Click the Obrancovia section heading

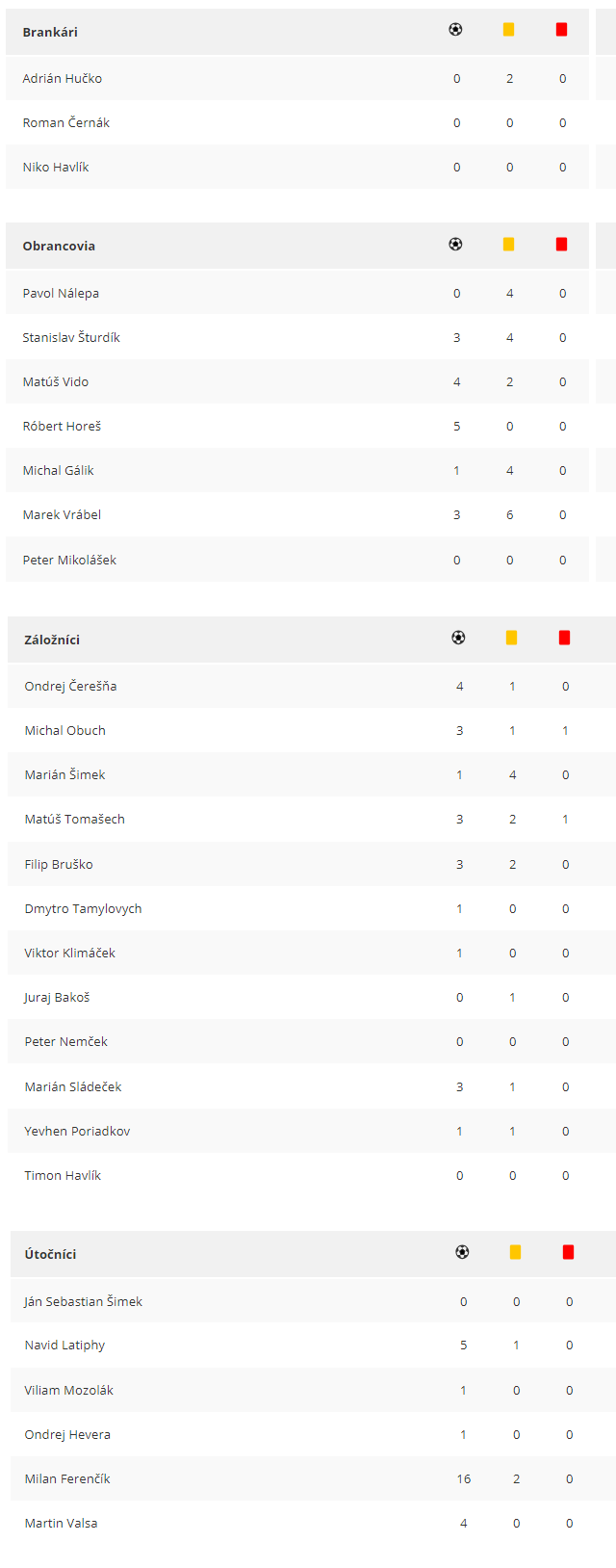(x=59, y=246)
